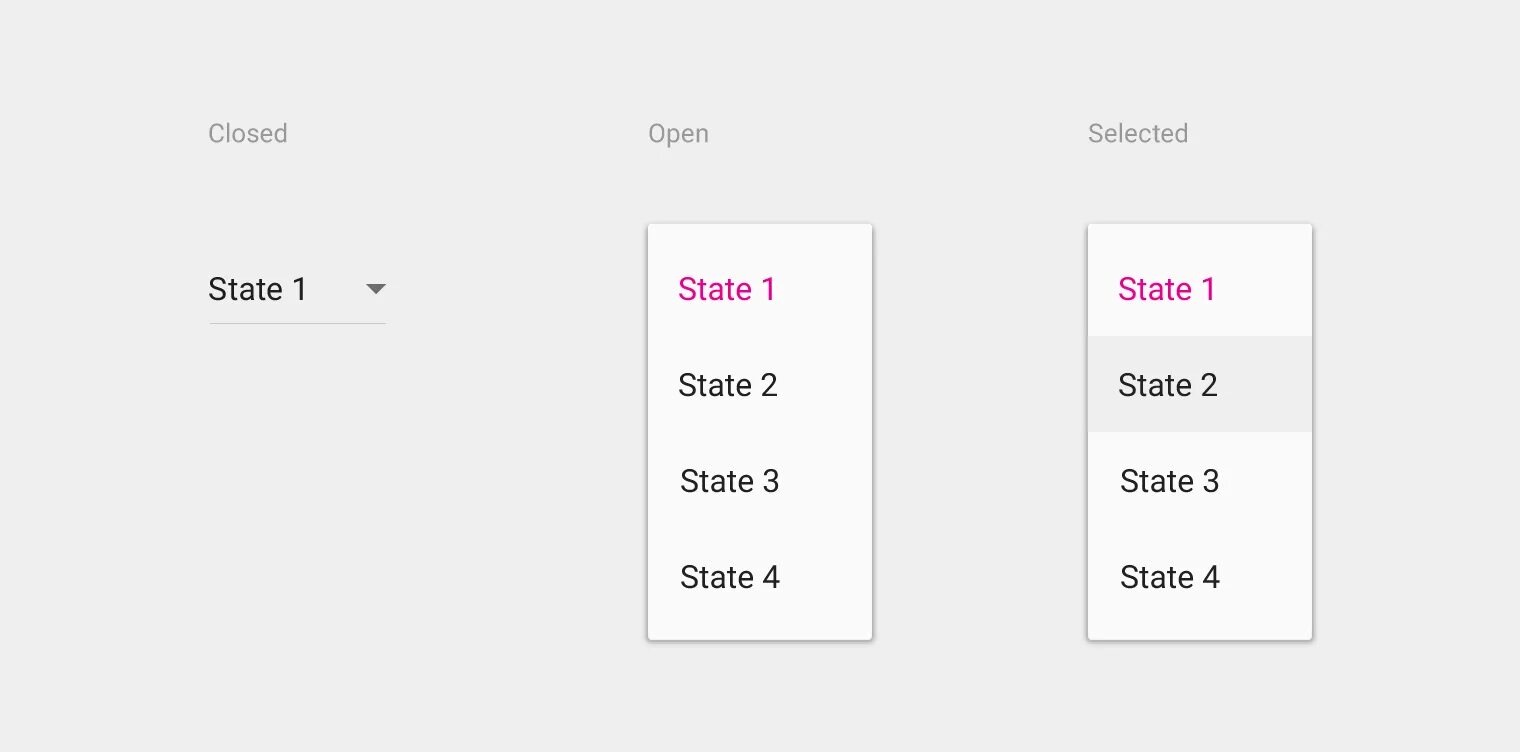The width and height of the screenshot is (1520, 752).
Task: Select pink State 1 in the Selected menu
Action: tap(1167, 290)
